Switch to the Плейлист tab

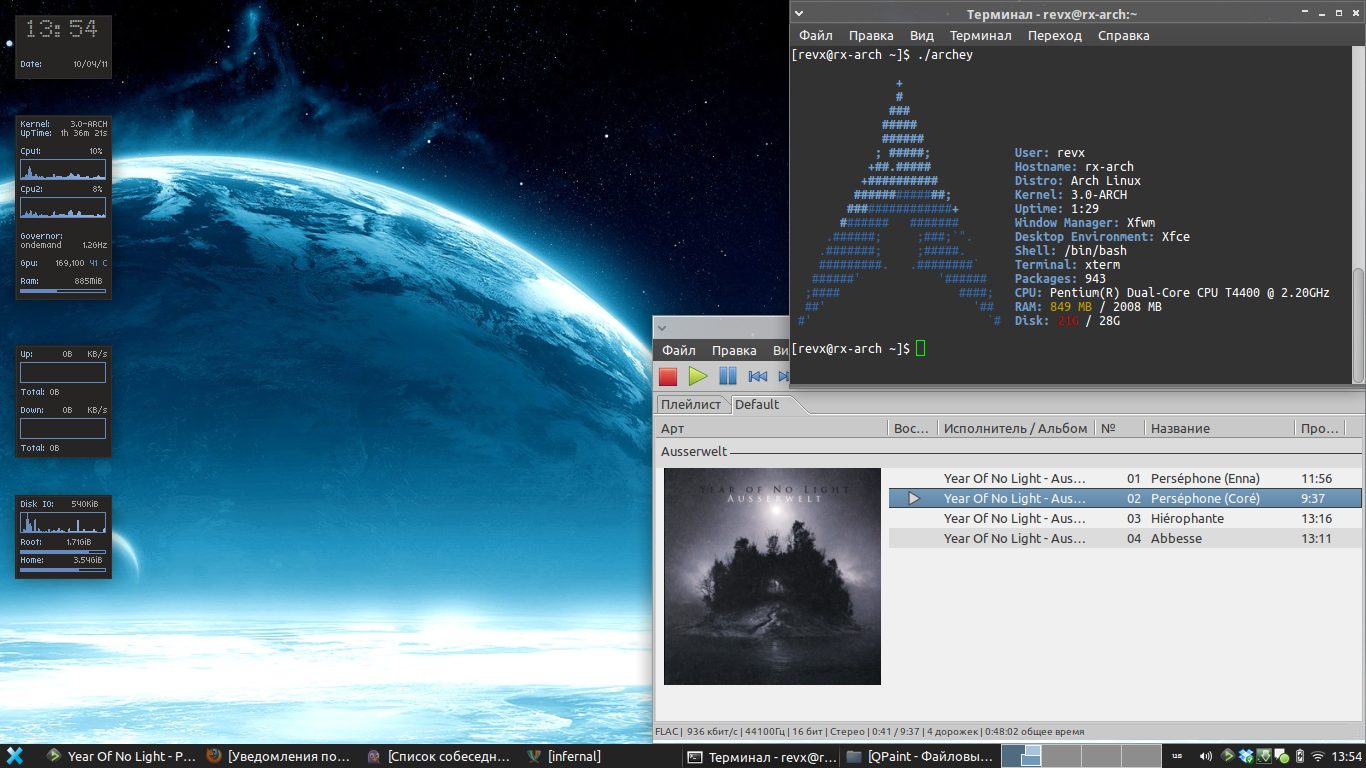(x=691, y=404)
